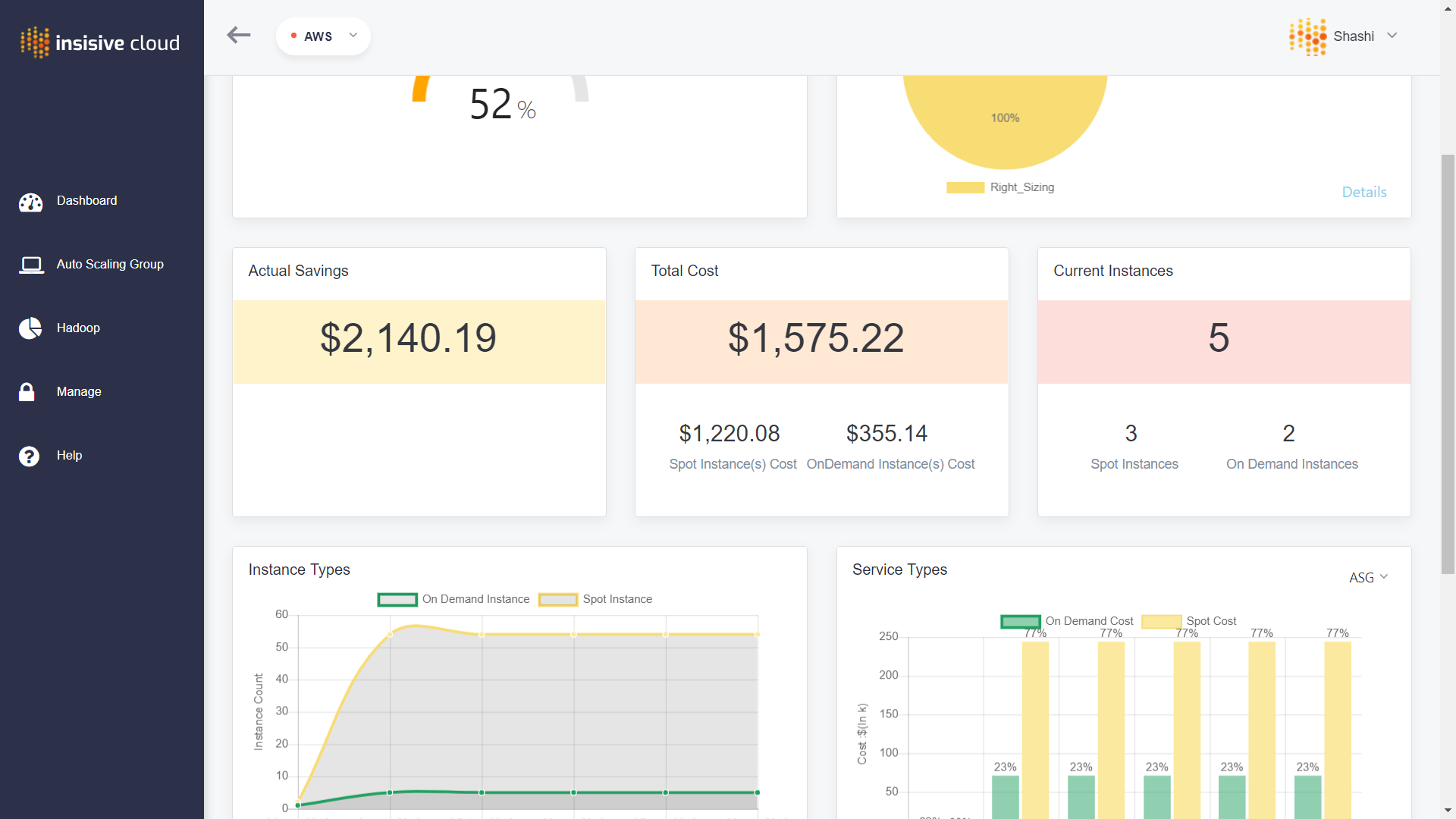Viewport: 1456px width, 819px height.
Task: Click the Manage sidebar link text
Action: pos(79,391)
